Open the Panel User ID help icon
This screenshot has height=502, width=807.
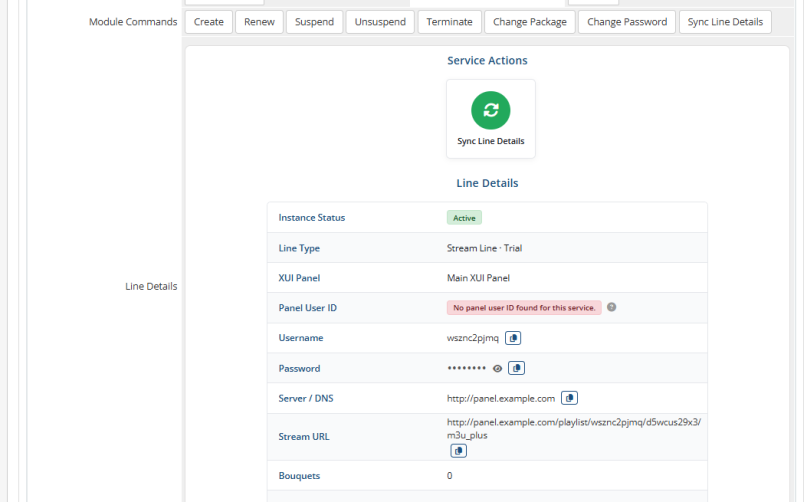(611, 307)
